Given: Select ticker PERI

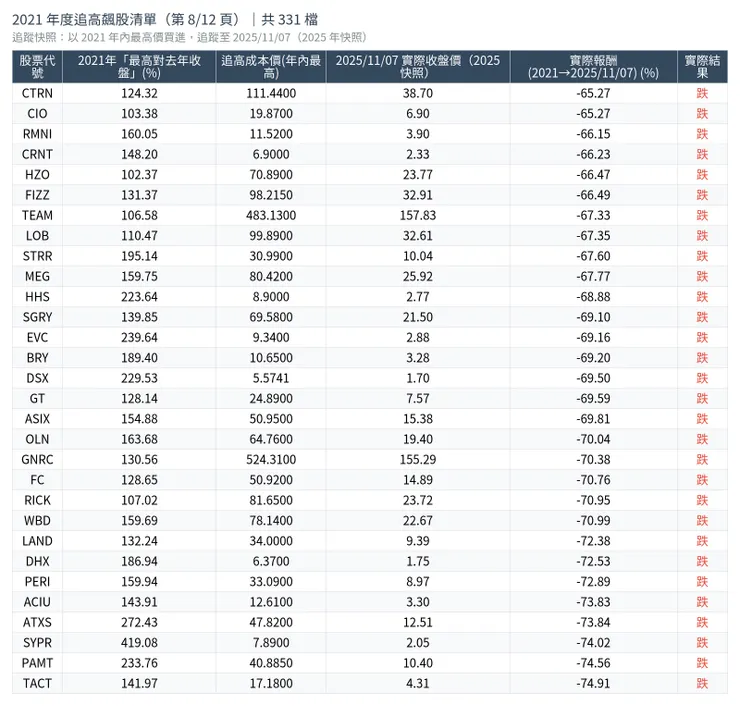Looking at the screenshot, I should click(37, 581).
